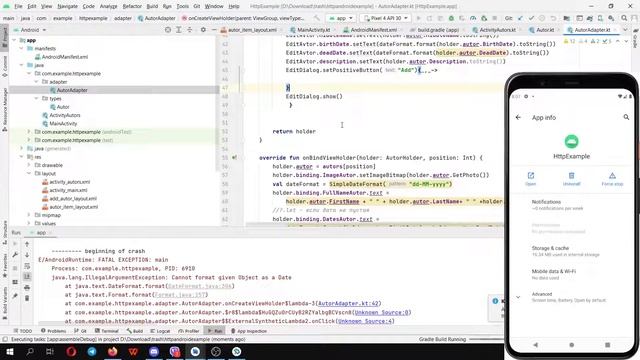Toggle the Structure side tool tab

pos(5,233)
